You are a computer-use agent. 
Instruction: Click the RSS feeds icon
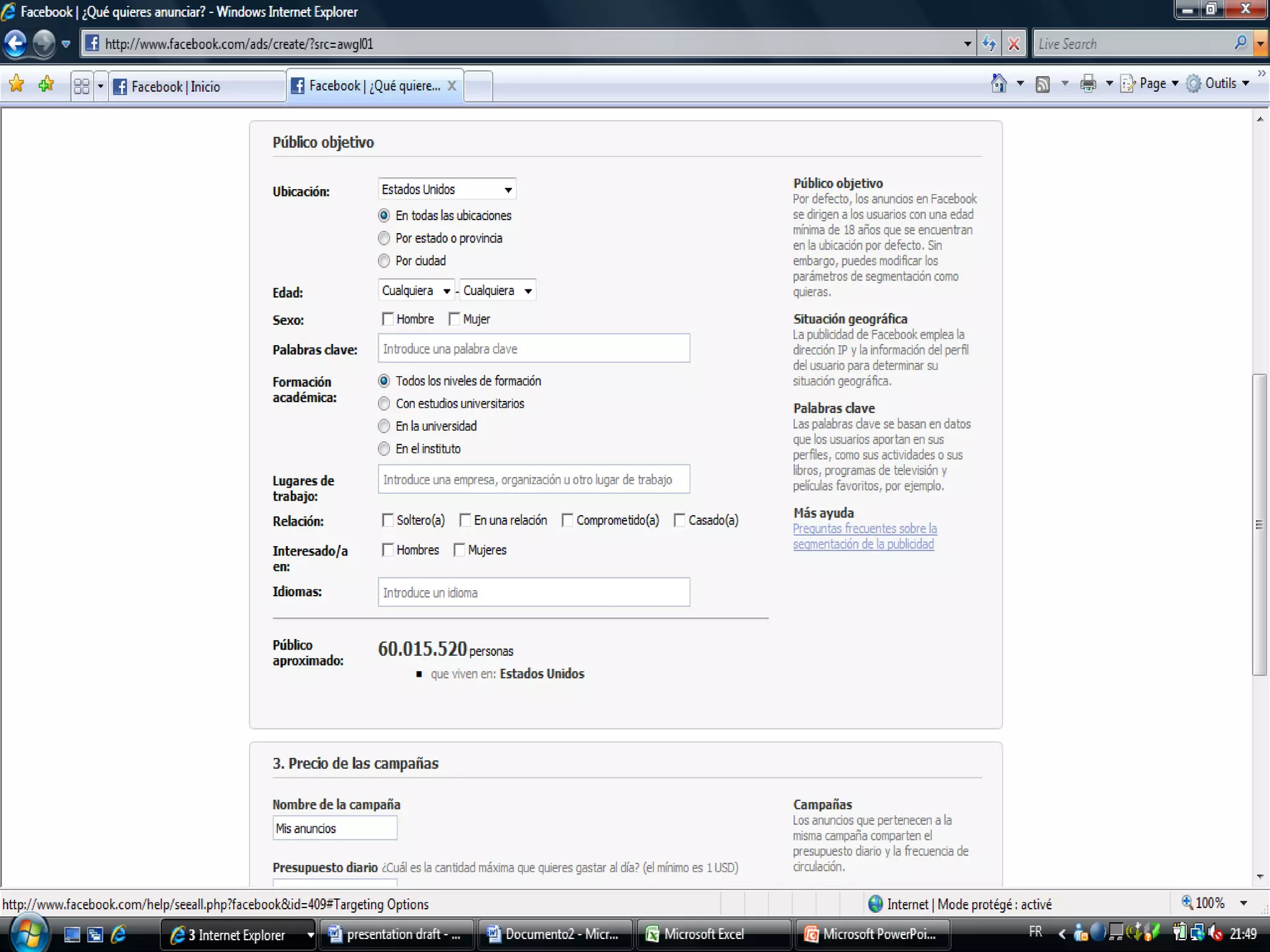click(1043, 84)
